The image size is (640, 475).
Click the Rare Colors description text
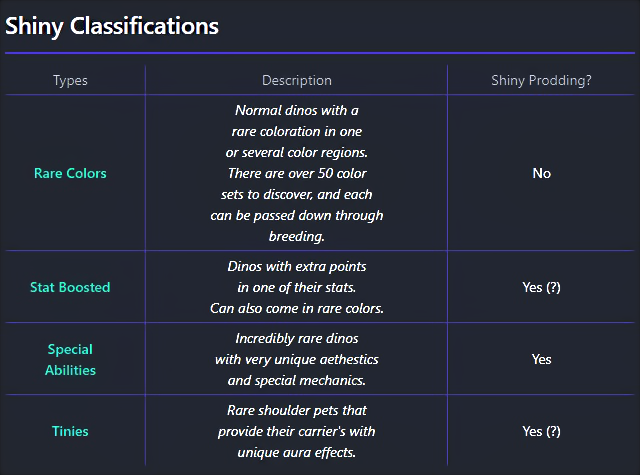tap(297, 173)
